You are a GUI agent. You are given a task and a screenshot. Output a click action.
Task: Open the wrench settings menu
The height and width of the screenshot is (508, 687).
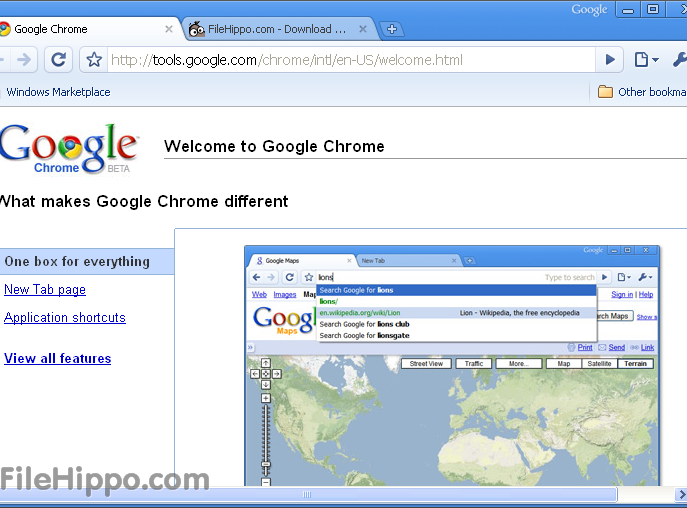[x=679, y=60]
